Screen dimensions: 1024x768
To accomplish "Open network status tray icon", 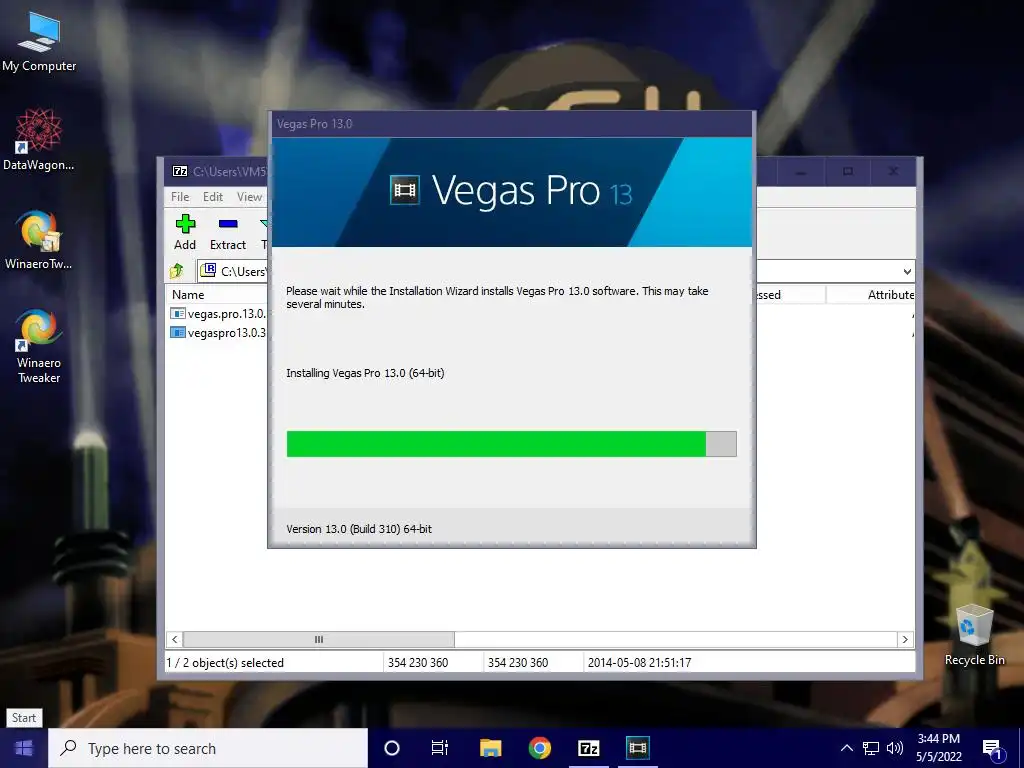I will 871,748.
